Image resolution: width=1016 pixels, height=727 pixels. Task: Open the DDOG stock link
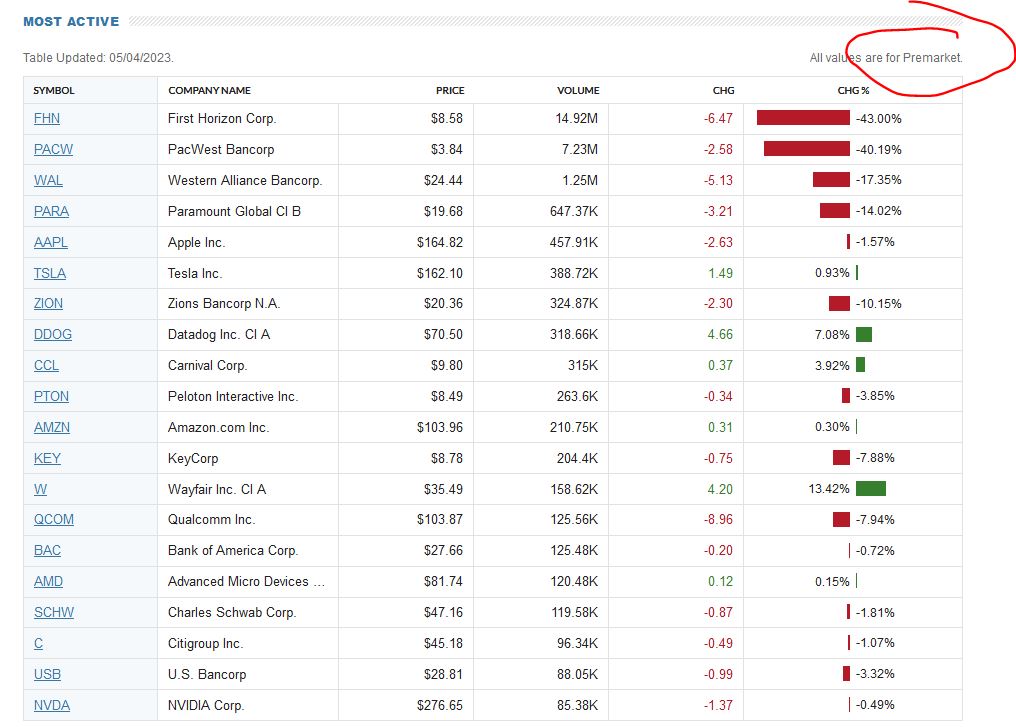pos(52,334)
